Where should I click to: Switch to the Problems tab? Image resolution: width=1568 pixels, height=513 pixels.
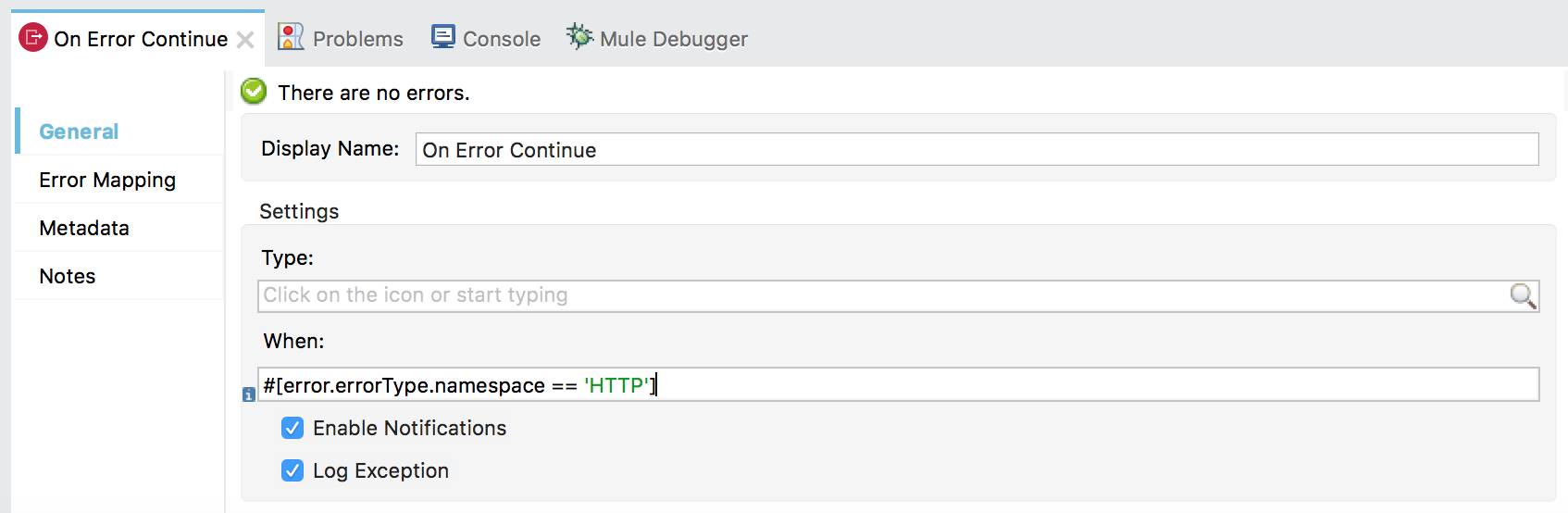357,39
